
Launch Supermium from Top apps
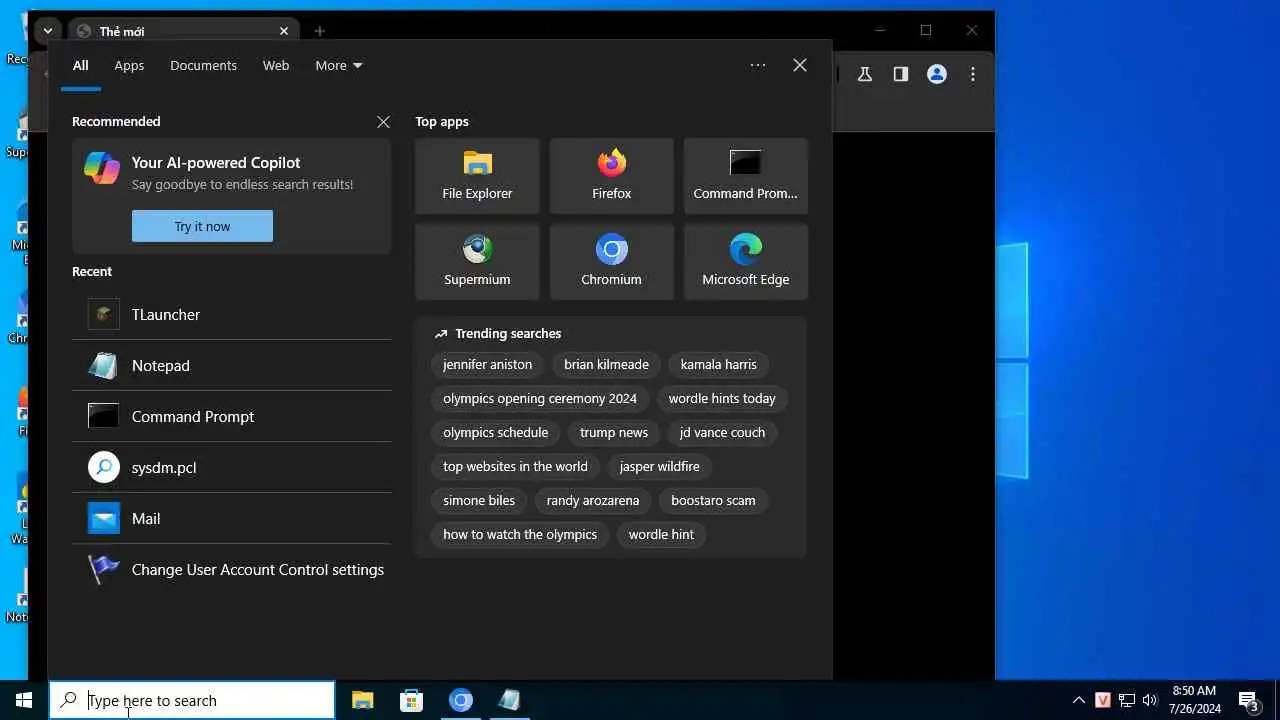477,262
